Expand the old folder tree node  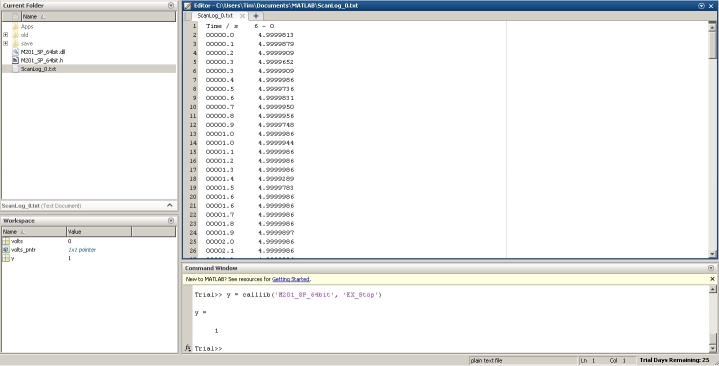(6, 35)
